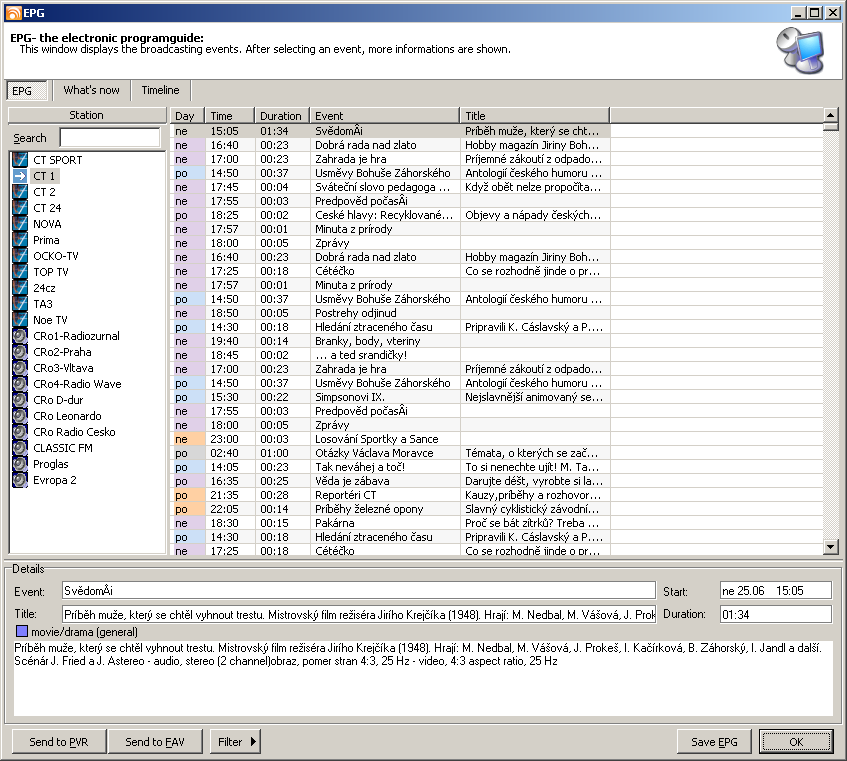
Task: Open the Timeline tab
Action: [x=160, y=90]
